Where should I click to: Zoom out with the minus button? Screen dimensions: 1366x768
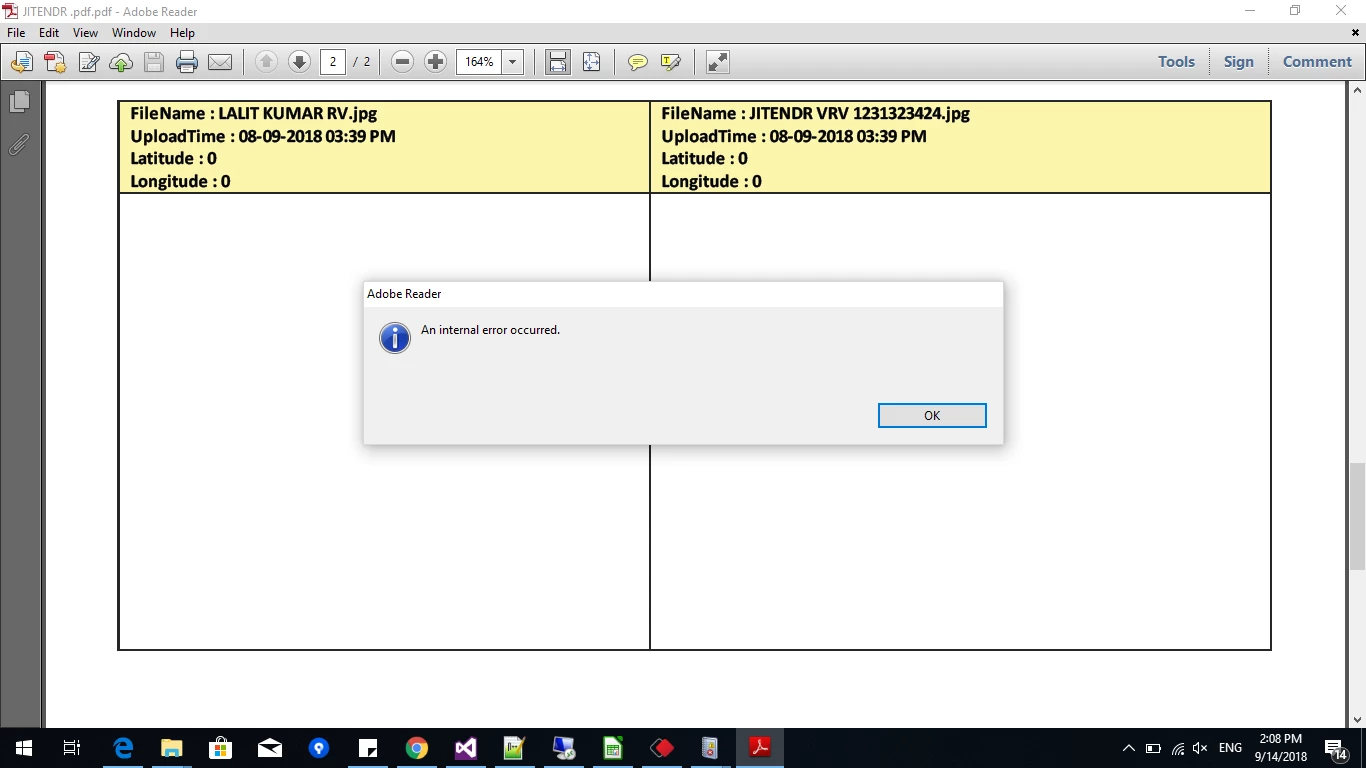pos(402,62)
